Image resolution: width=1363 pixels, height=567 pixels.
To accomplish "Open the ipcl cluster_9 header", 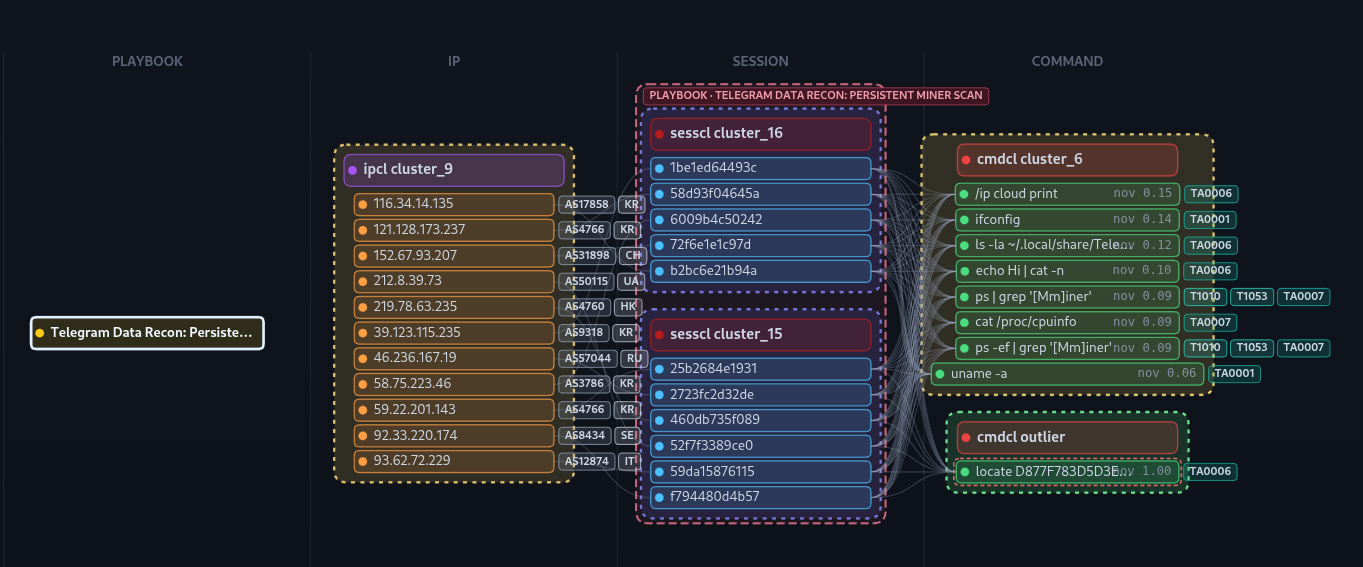I will click(454, 170).
